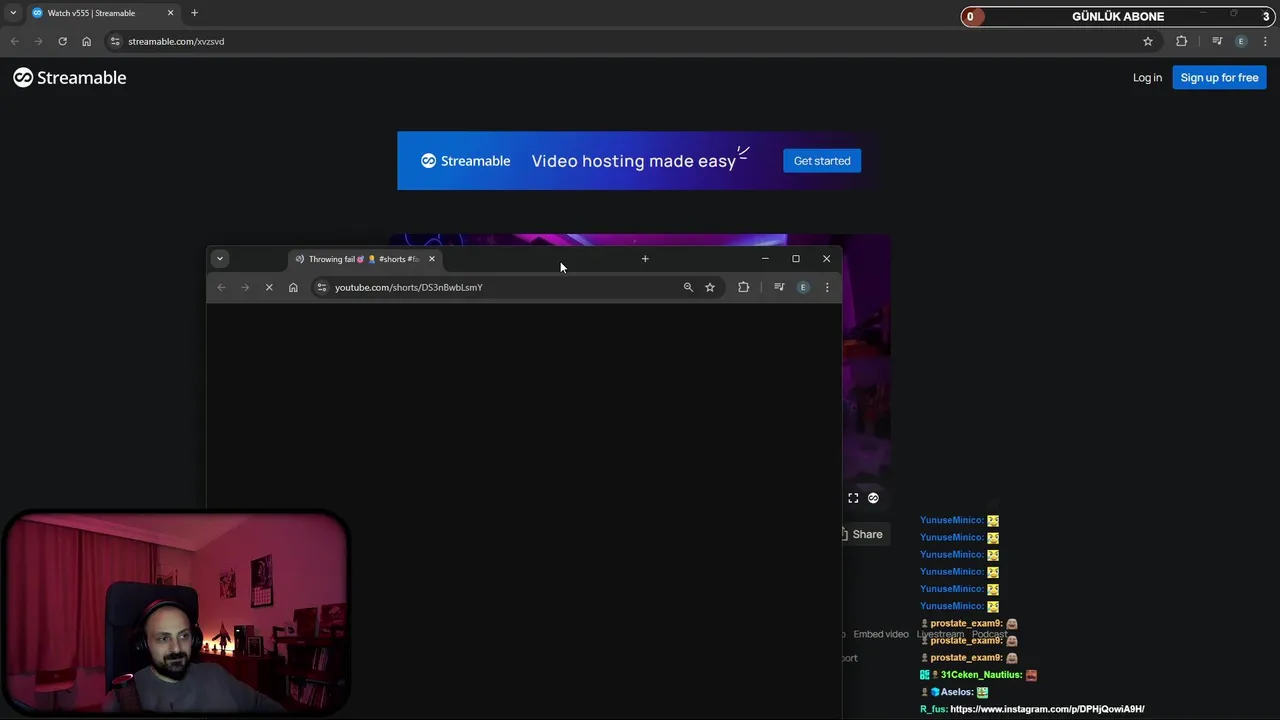The image size is (1280, 720).
Task: Click the 'Log in' link
Action: point(1147,78)
